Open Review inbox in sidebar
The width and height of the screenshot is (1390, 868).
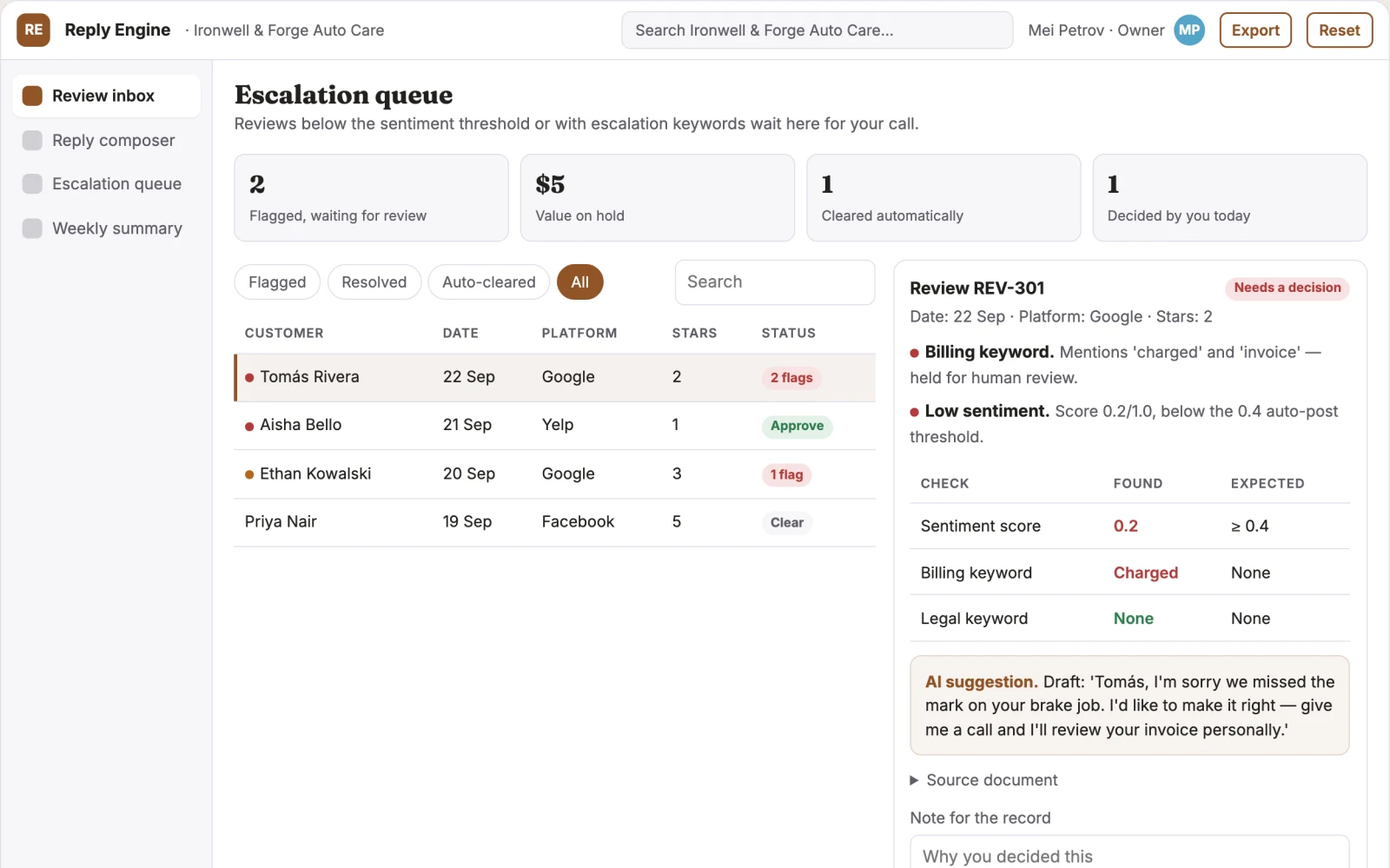[106, 96]
